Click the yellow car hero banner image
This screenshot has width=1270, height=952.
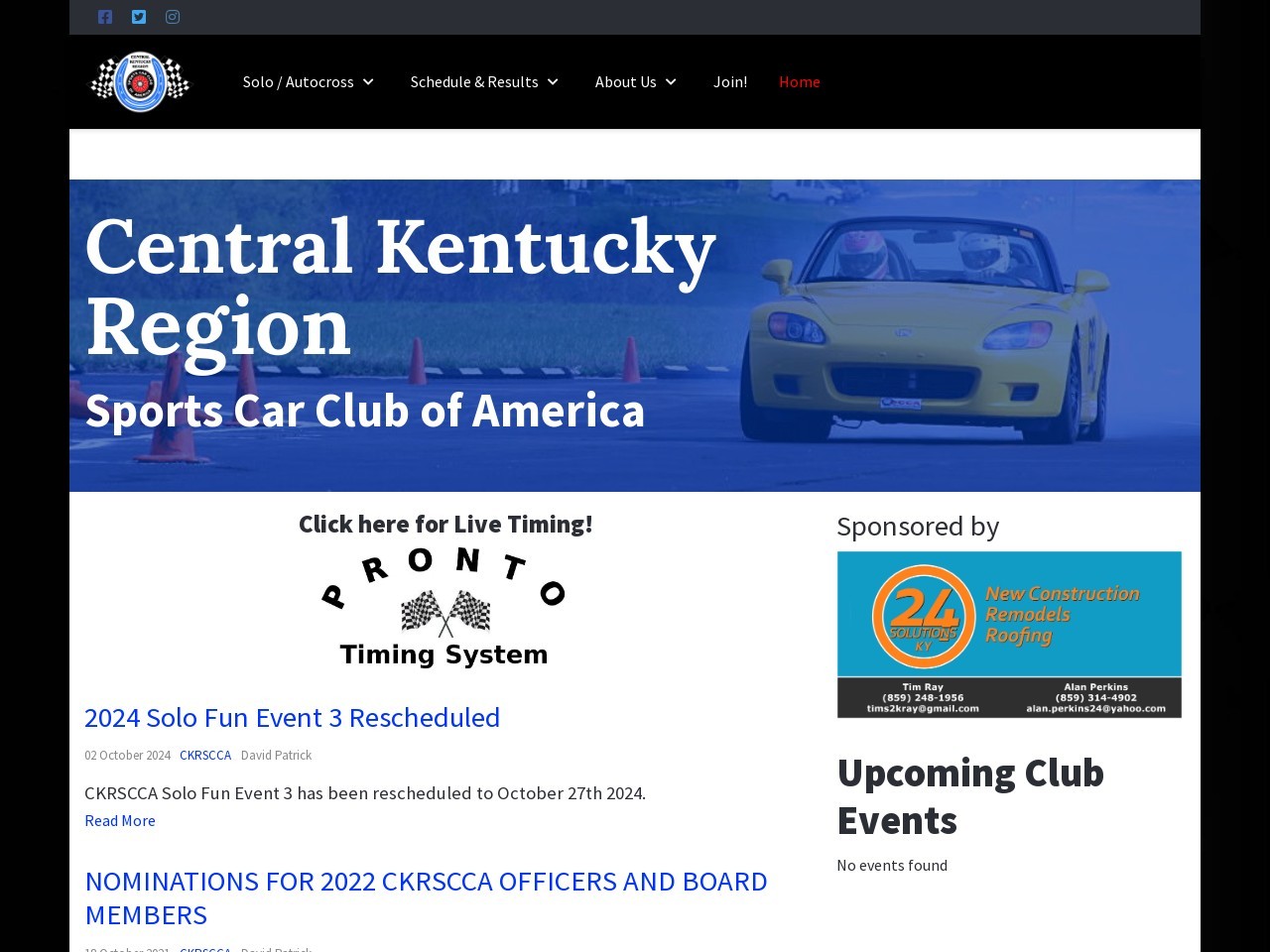coord(635,335)
